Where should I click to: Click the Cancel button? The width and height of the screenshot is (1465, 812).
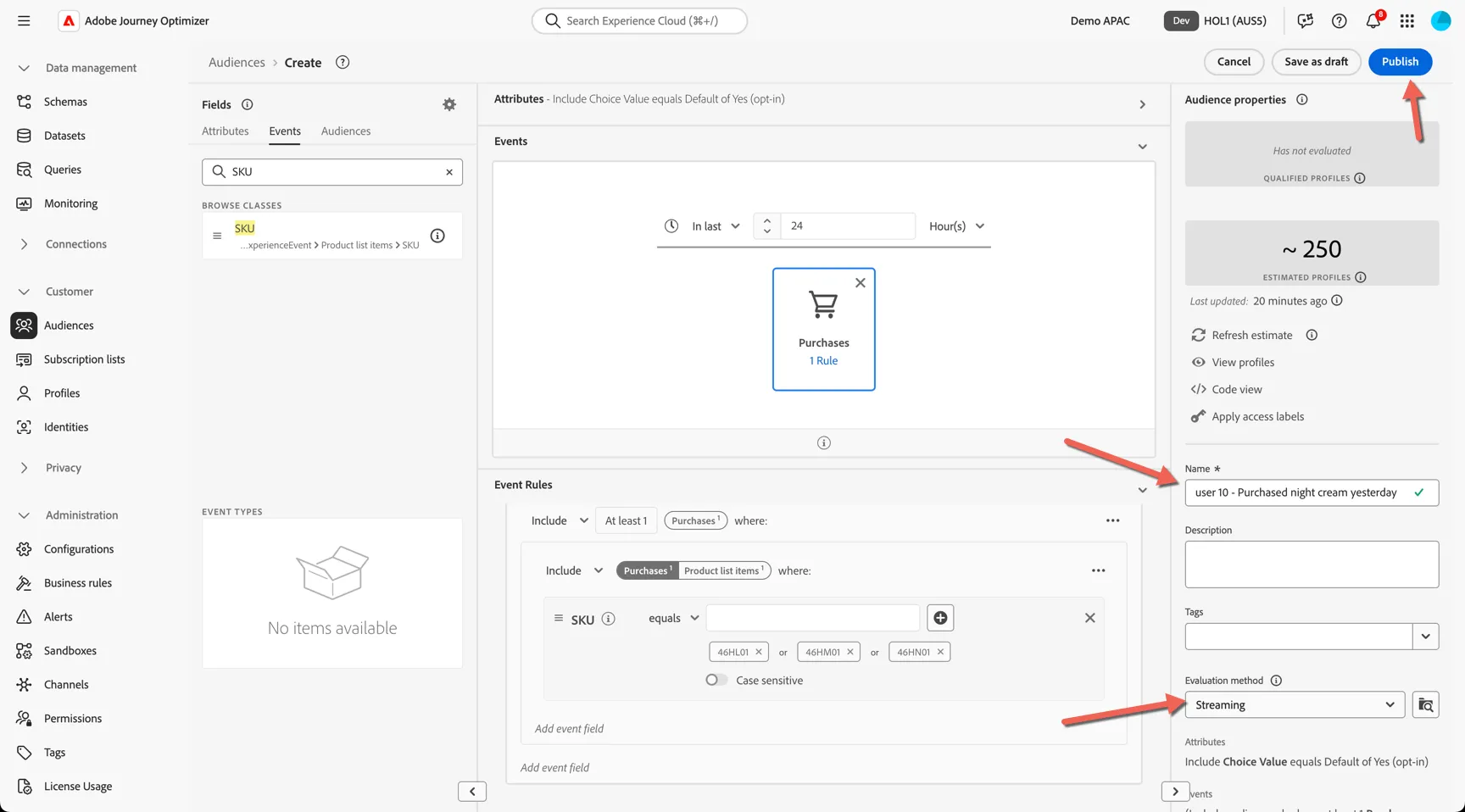click(x=1234, y=62)
